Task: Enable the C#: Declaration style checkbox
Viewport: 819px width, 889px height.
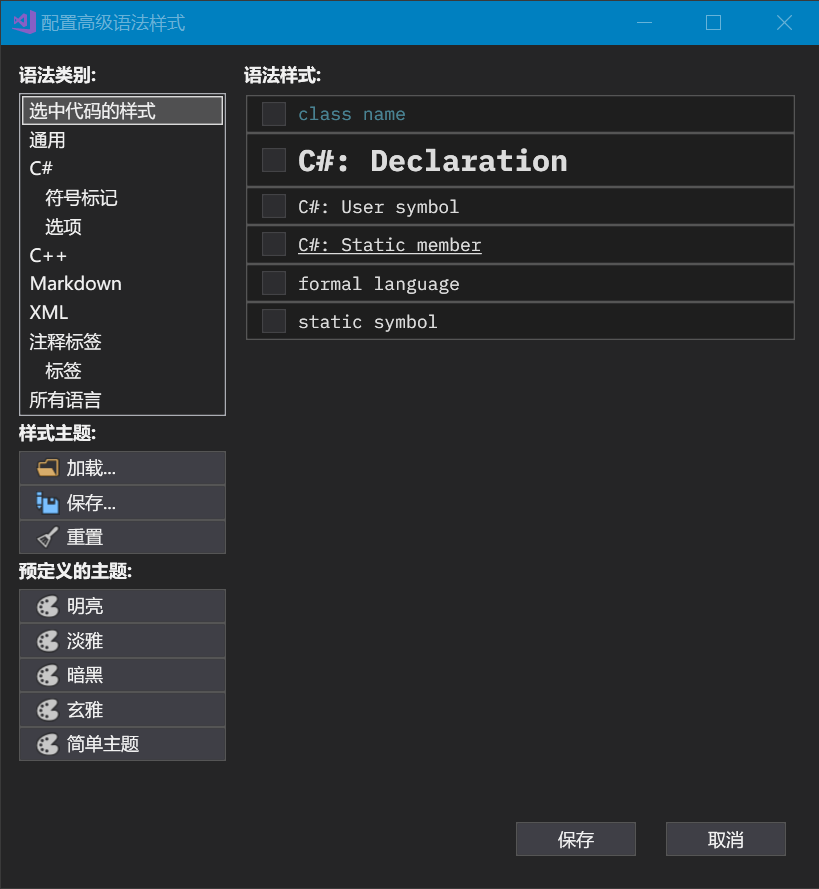Action: pos(272,159)
